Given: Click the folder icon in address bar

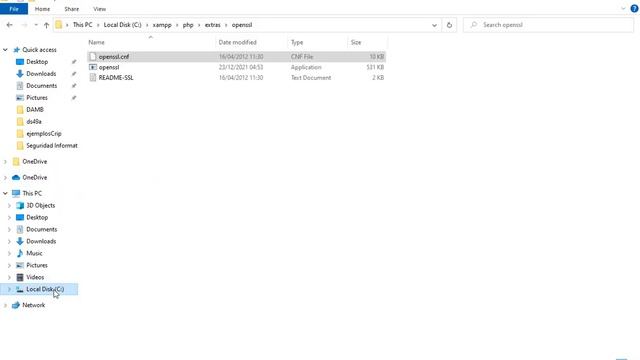Looking at the screenshot, I should pyautogui.click(x=58, y=25).
